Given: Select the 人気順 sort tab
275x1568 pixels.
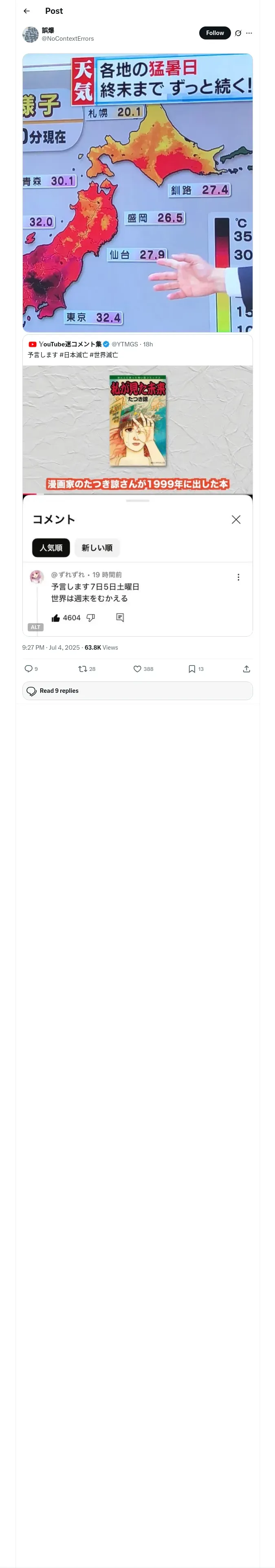Looking at the screenshot, I should coord(51,548).
